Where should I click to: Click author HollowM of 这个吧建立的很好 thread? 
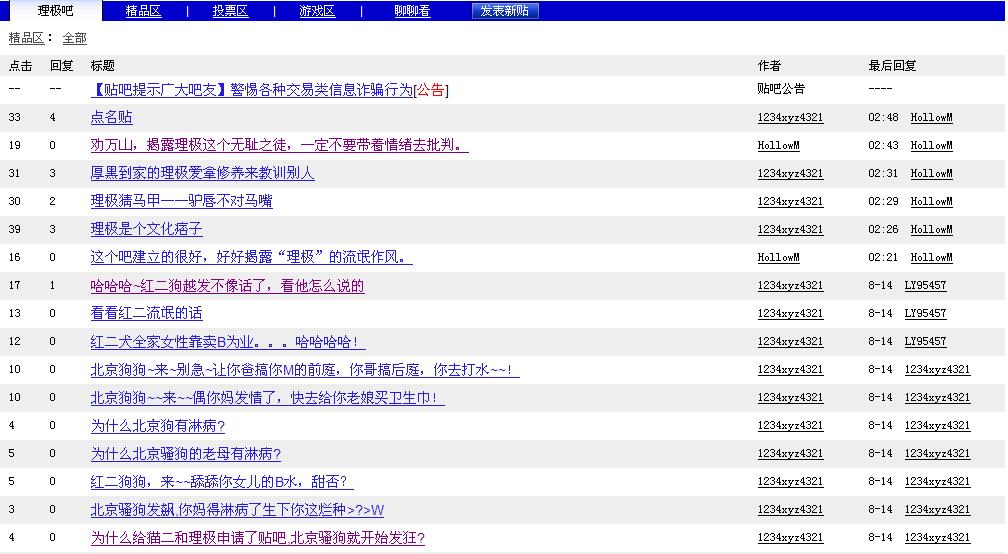point(778,258)
